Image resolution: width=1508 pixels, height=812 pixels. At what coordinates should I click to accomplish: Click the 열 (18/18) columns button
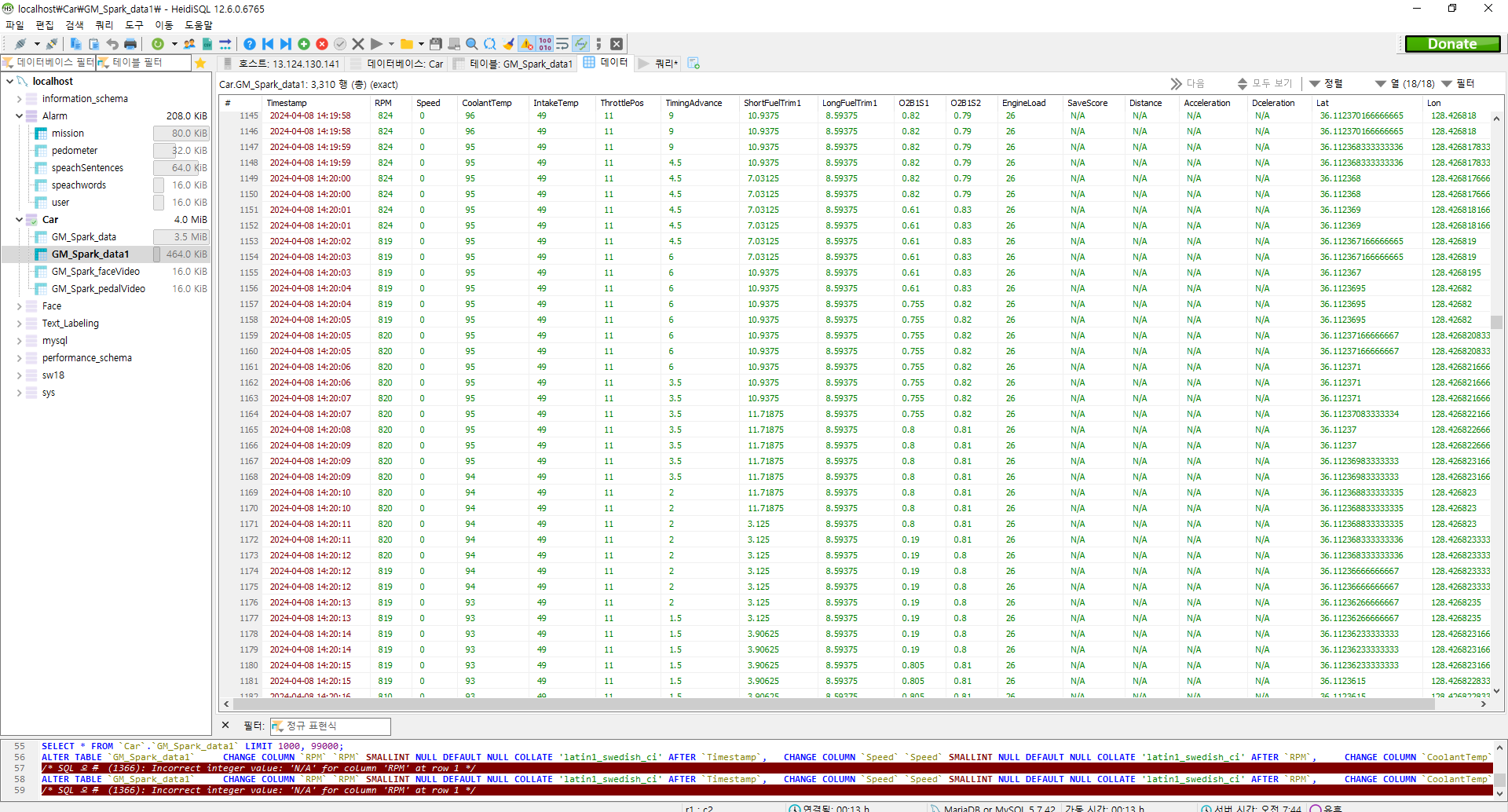pos(1405,83)
